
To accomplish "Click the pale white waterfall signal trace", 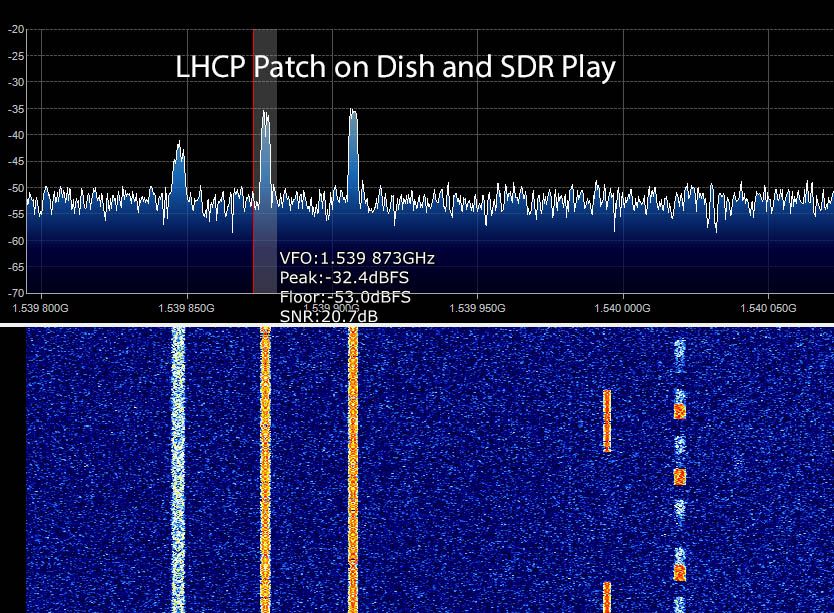I will [x=178, y=470].
